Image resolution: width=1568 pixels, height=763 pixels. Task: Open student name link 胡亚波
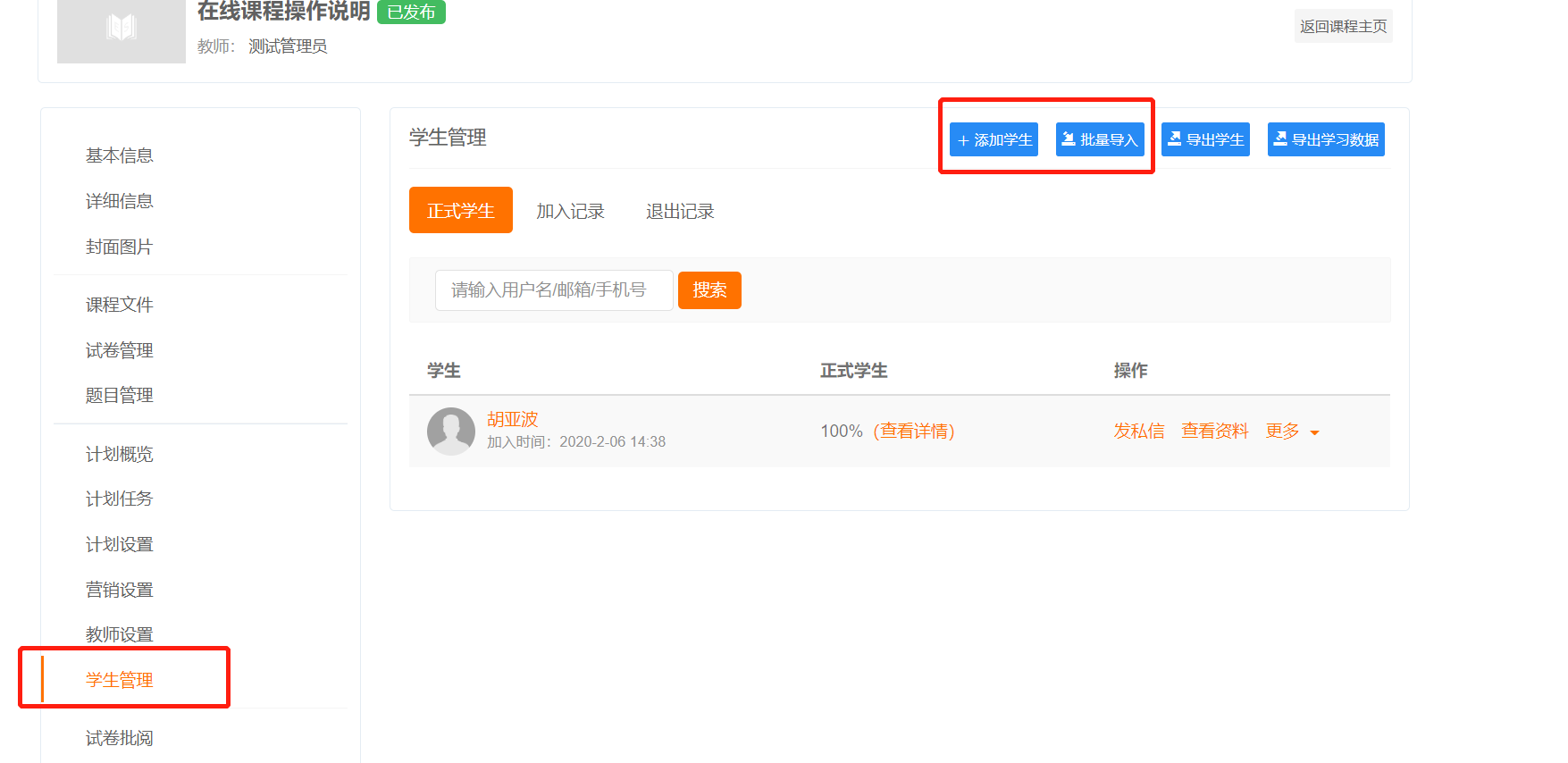tap(513, 419)
